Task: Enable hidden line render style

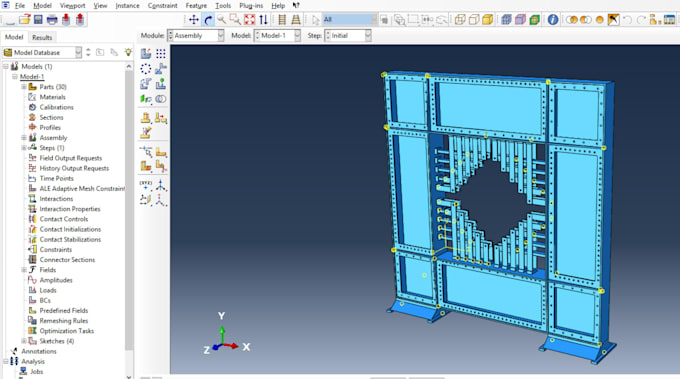Action: pos(474,20)
